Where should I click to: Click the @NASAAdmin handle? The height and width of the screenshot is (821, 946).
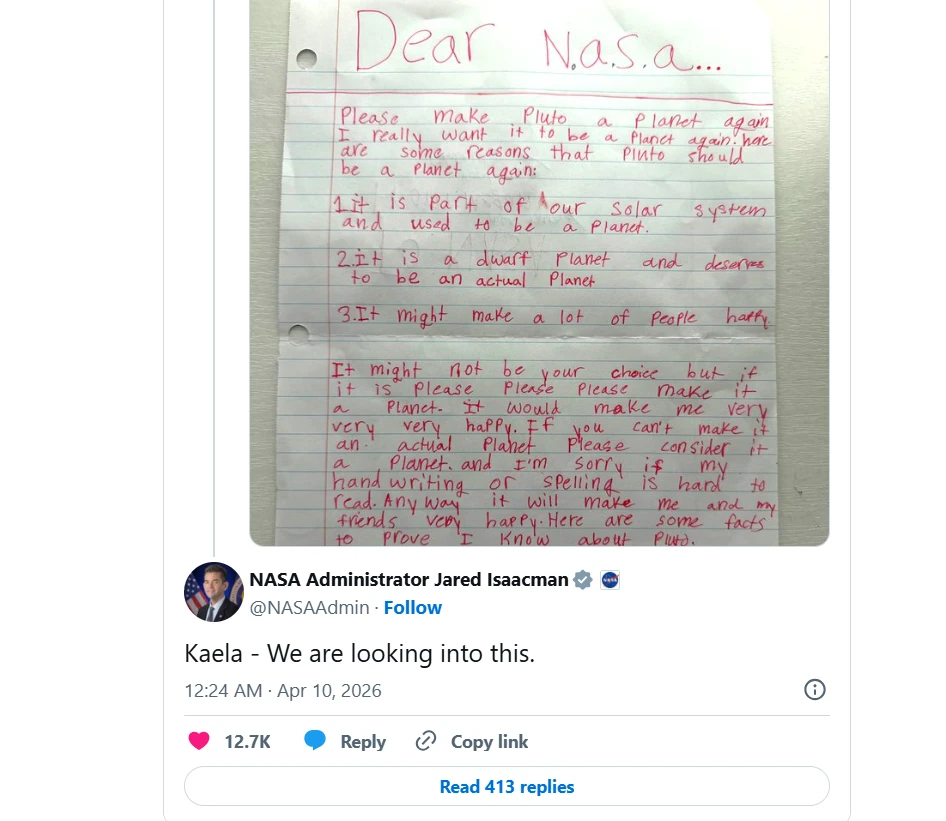pos(309,607)
